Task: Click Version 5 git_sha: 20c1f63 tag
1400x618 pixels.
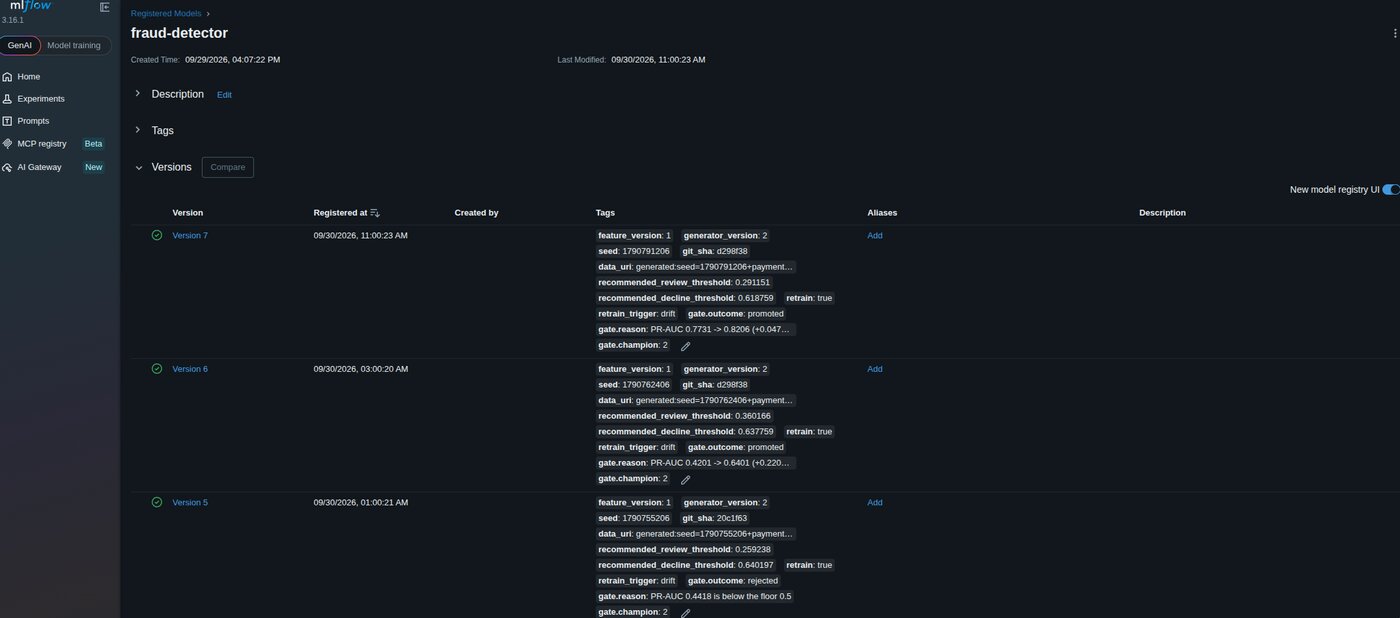Action: pos(715,519)
